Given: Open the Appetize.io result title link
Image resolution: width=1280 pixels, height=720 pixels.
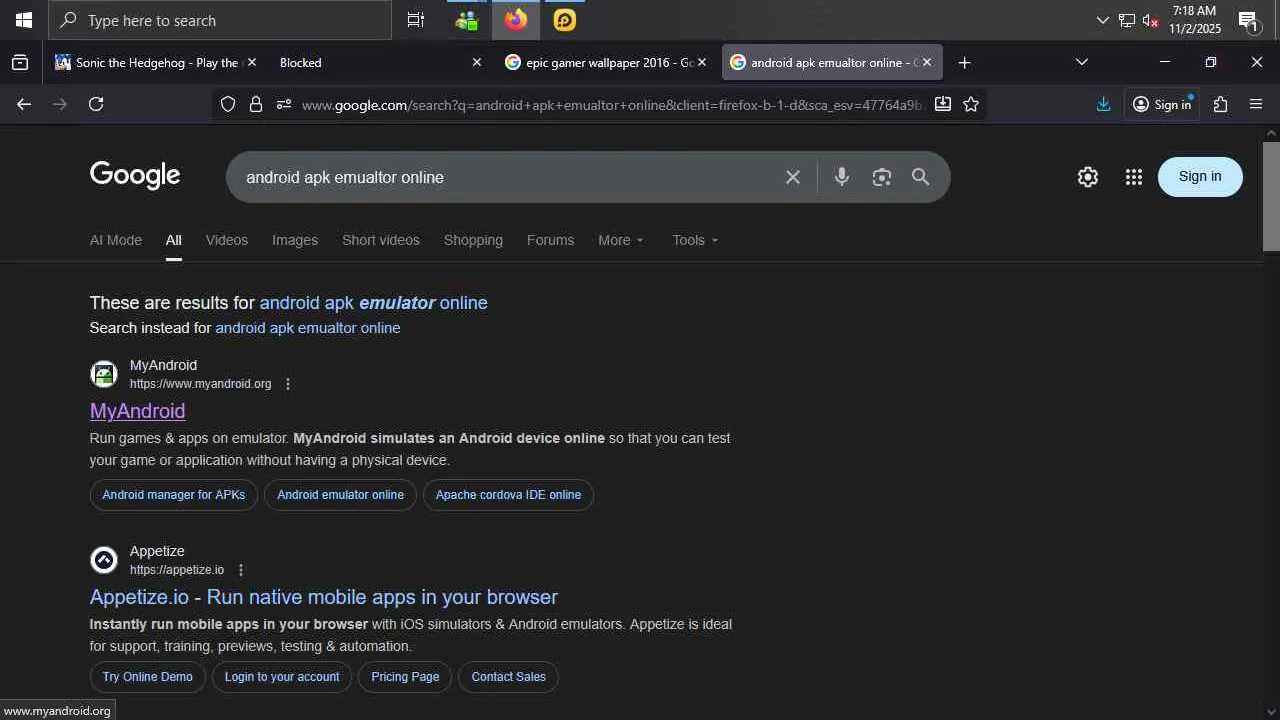Looking at the screenshot, I should pos(324,597).
